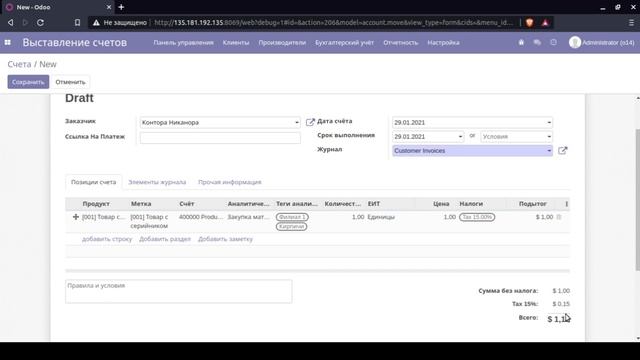Click the Продукт column header
Screen dimensions: 640x360
96,204
